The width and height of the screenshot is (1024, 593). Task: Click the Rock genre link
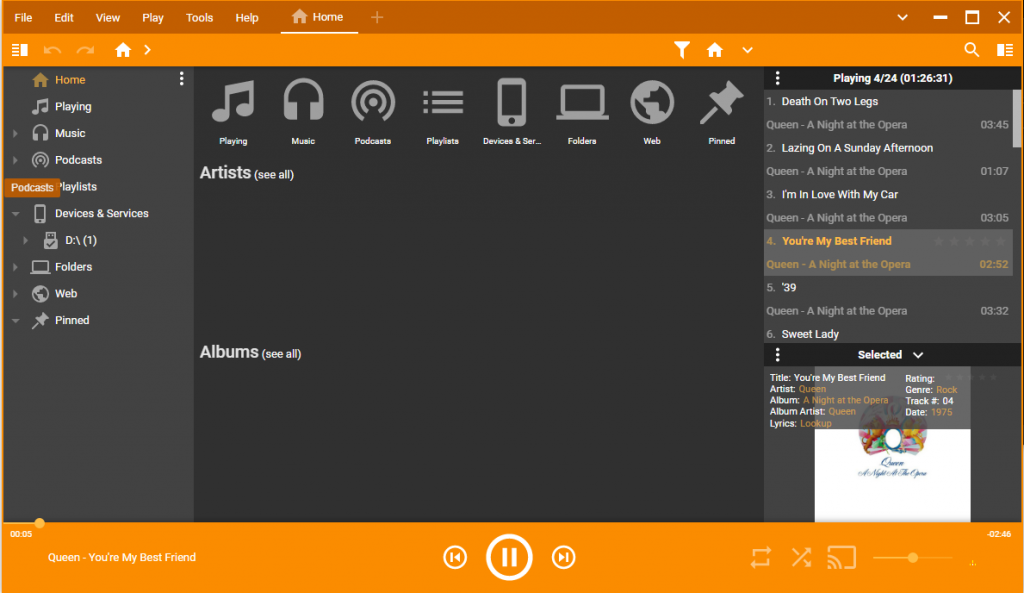point(946,390)
